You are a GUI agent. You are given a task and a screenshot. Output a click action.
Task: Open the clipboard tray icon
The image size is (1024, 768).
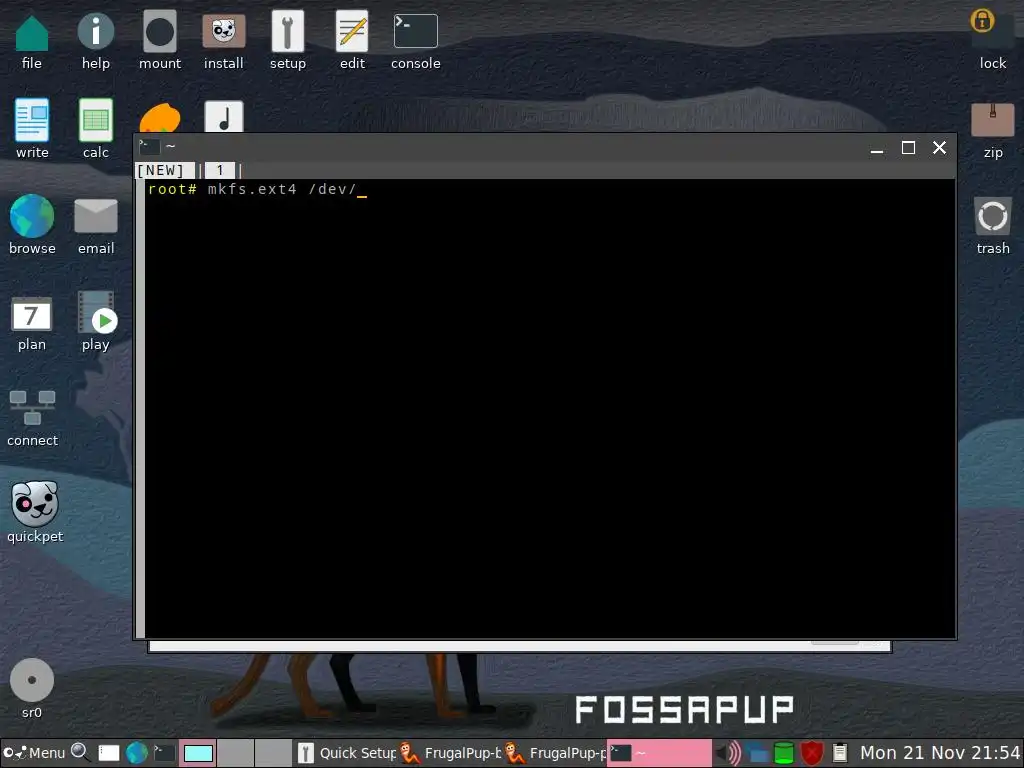click(840, 753)
